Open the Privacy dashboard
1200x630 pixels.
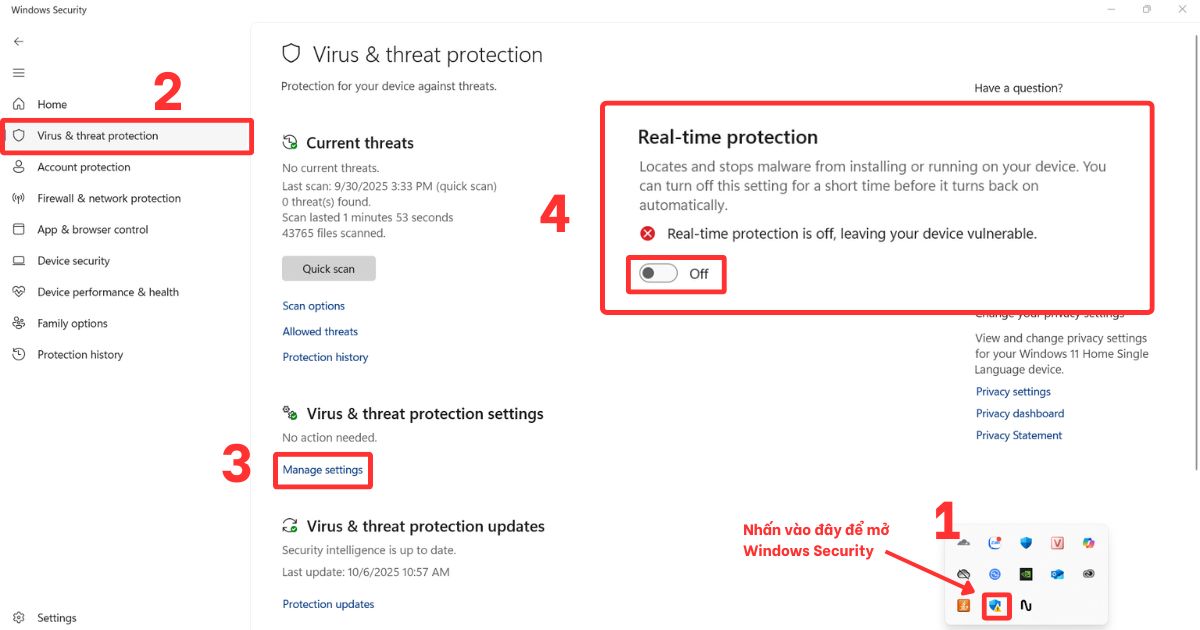pyautogui.click(x=1020, y=413)
